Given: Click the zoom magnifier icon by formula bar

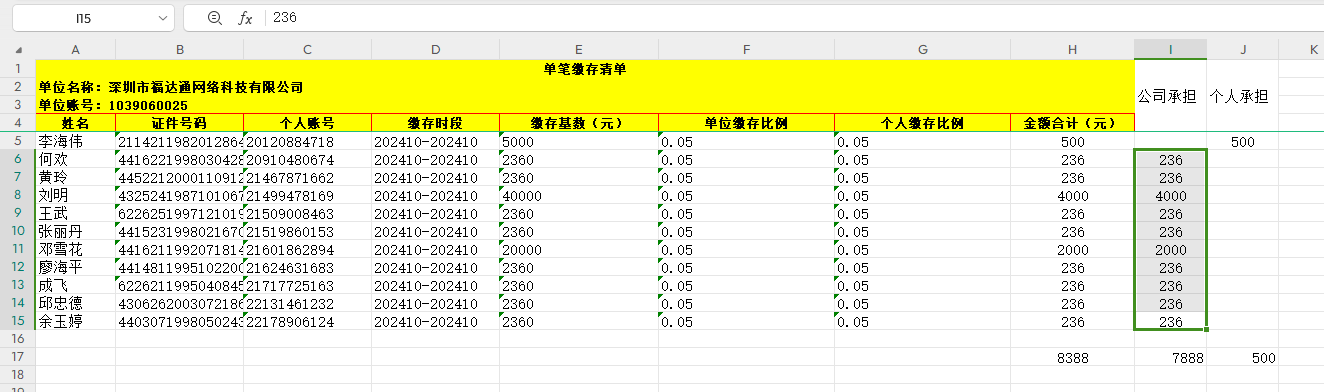Looking at the screenshot, I should point(214,18).
